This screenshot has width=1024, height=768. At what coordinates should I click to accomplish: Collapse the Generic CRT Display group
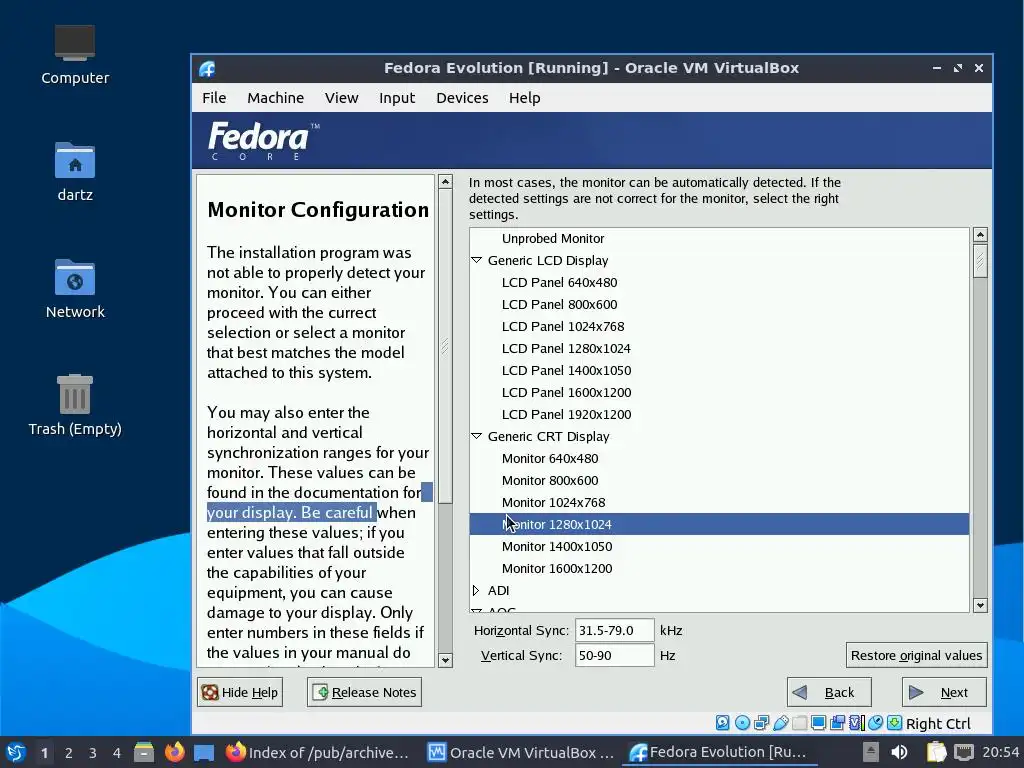(x=476, y=436)
